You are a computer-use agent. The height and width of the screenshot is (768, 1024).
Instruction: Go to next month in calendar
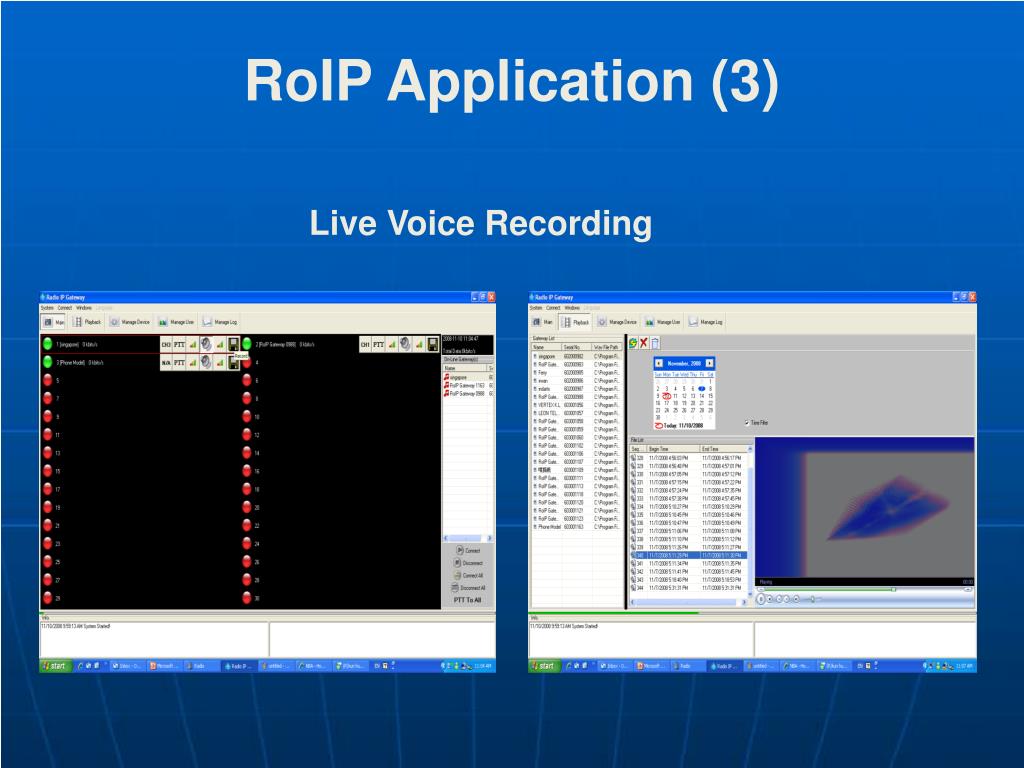(709, 363)
